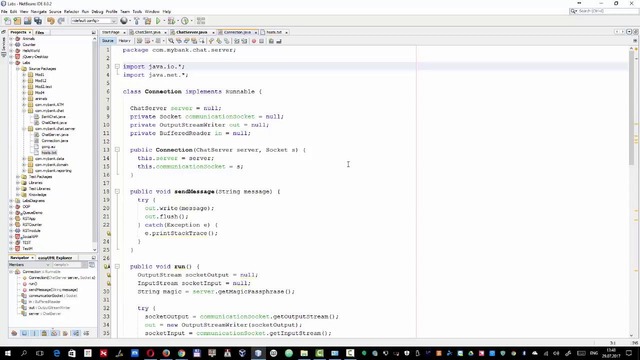The height and width of the screenshot is (360, 640).
Task: Toggle Show Fields filter in Navigator
Action: pyautogui.click(x=24, y=333)
